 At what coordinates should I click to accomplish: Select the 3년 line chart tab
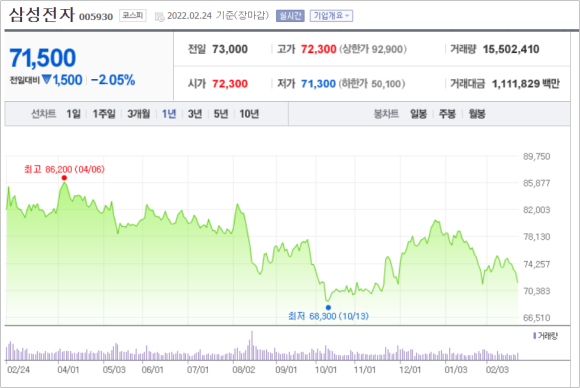195,114
